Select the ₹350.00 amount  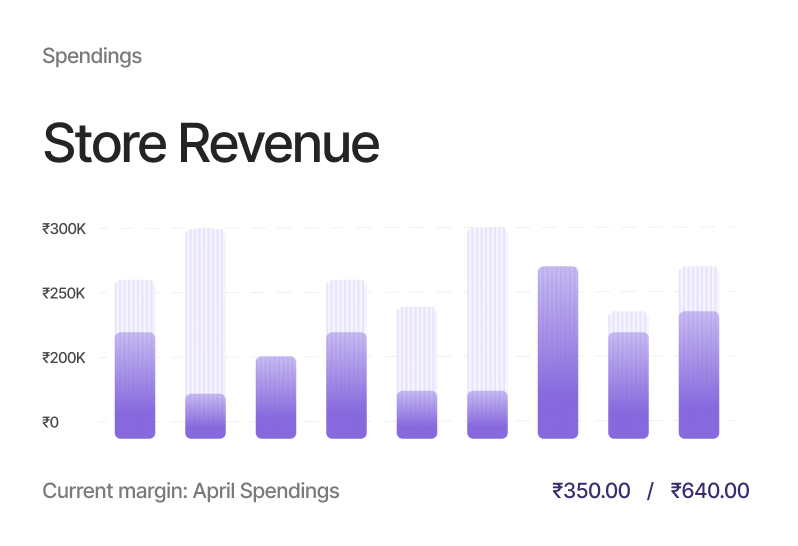(x=591, y=491)
